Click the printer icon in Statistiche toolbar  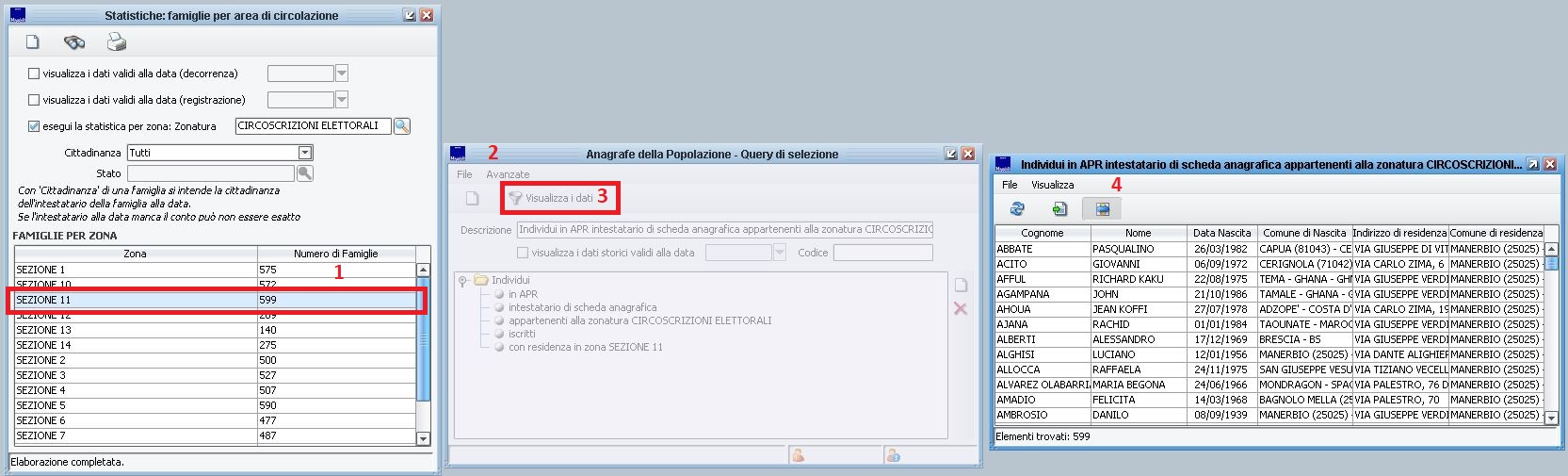(116, 41)
